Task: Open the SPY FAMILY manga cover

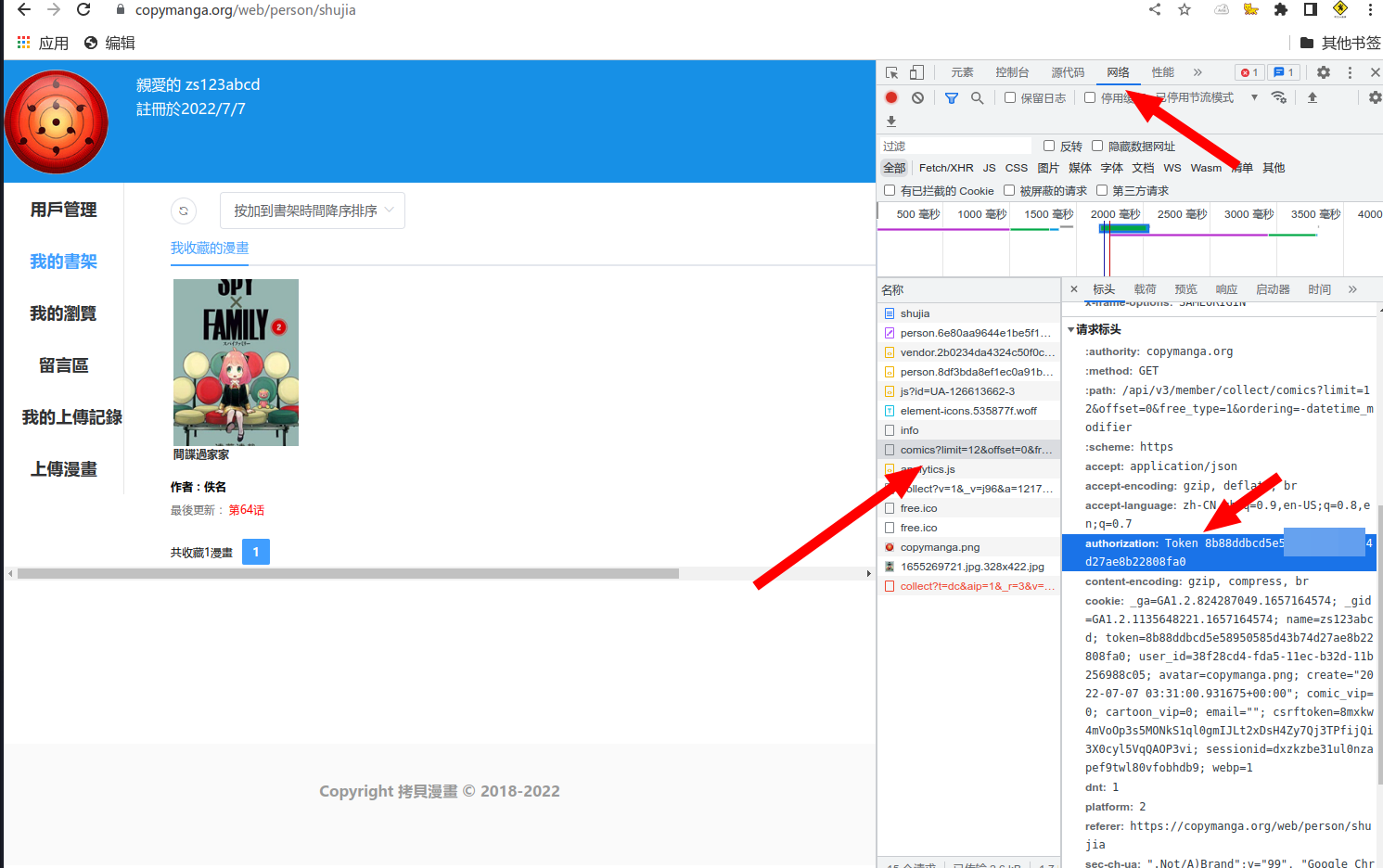Action: 236,363
